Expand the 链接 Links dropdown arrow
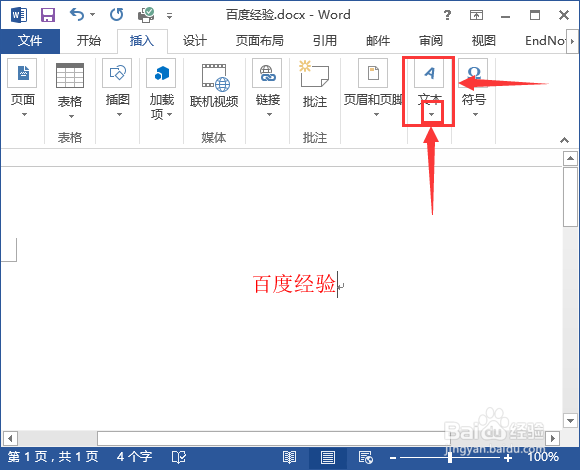Viewport: 580px width, 470px height. [x=269, y=115]
